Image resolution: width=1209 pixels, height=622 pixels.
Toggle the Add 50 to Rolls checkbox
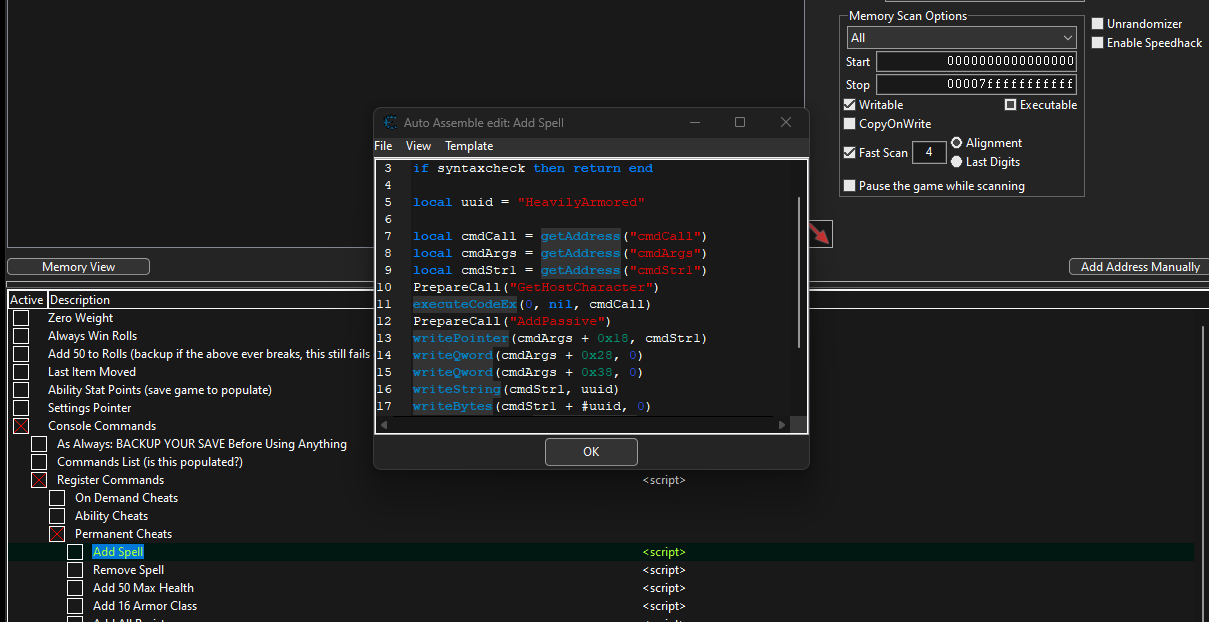point(21,354)
